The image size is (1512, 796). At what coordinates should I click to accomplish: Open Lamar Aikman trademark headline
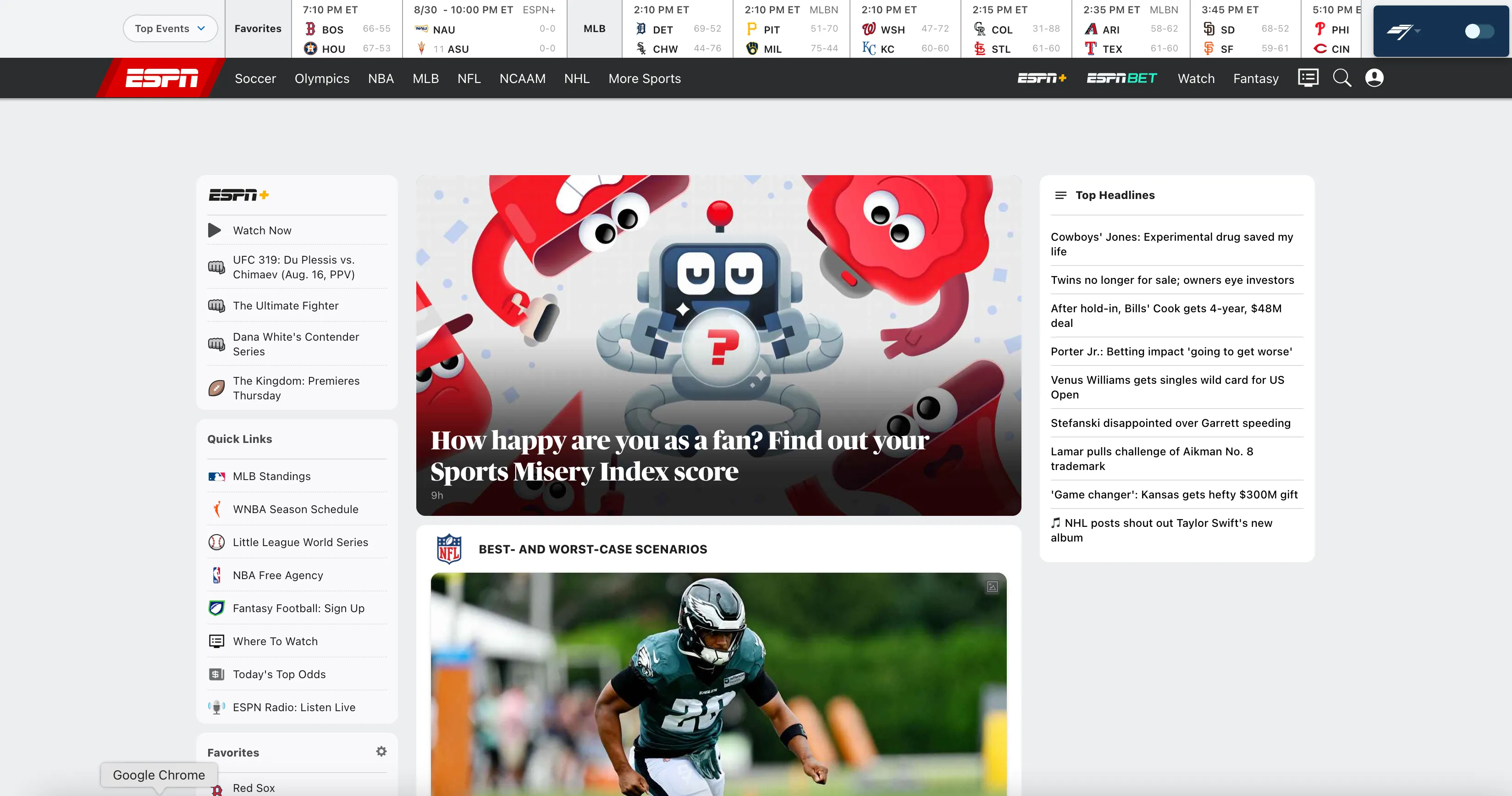[x=1152, y=459]
